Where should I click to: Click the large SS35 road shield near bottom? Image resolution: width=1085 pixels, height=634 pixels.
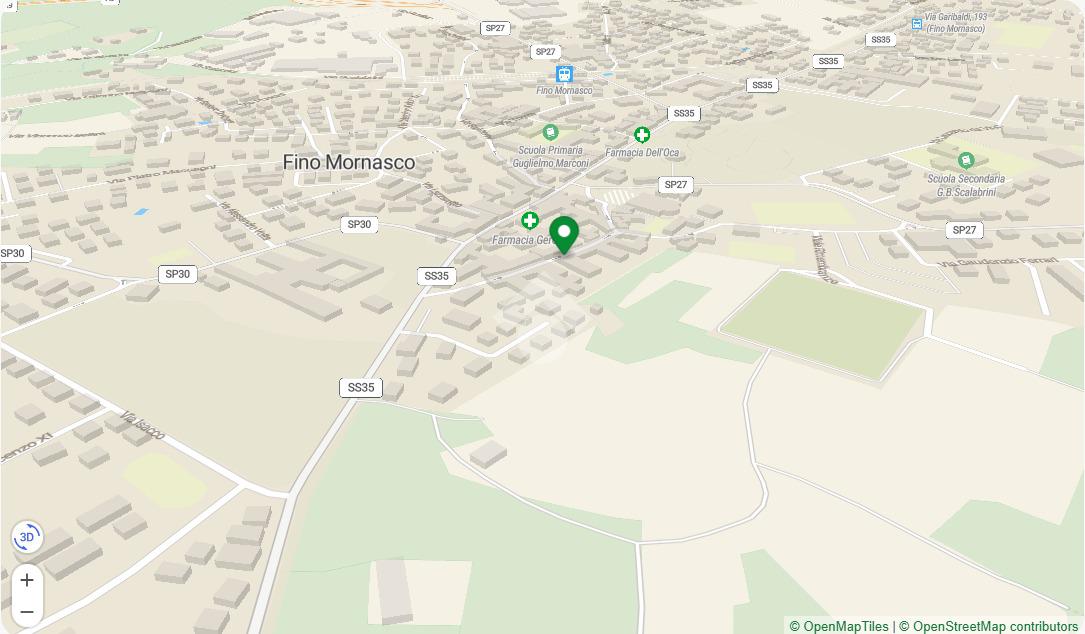[361, 388]
